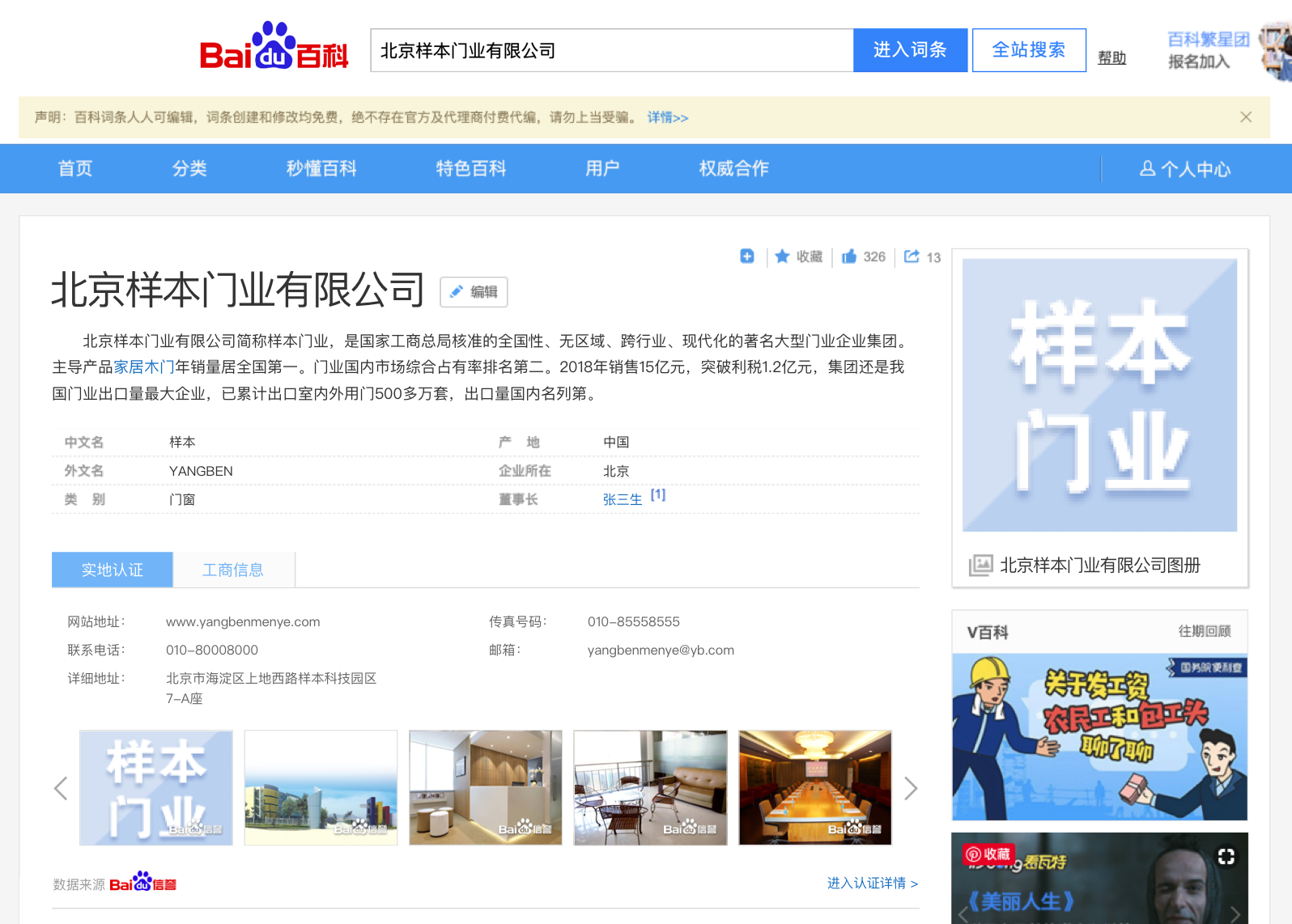Click the phone number 010-80008000
The width and height of the screenshot is (1292, 924).
point(212,650)
